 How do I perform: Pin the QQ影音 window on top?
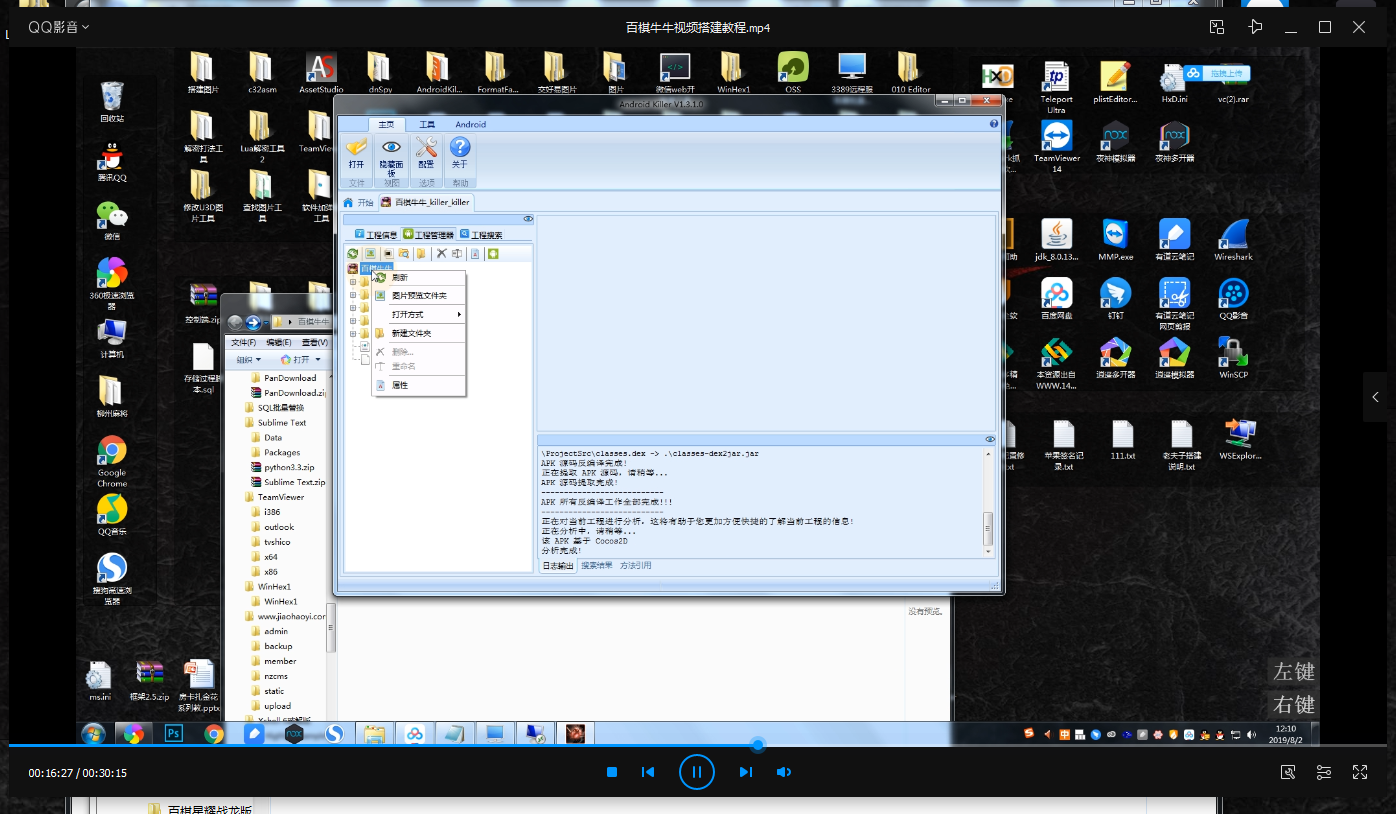pyautogui.click(x=1255, y=27)
